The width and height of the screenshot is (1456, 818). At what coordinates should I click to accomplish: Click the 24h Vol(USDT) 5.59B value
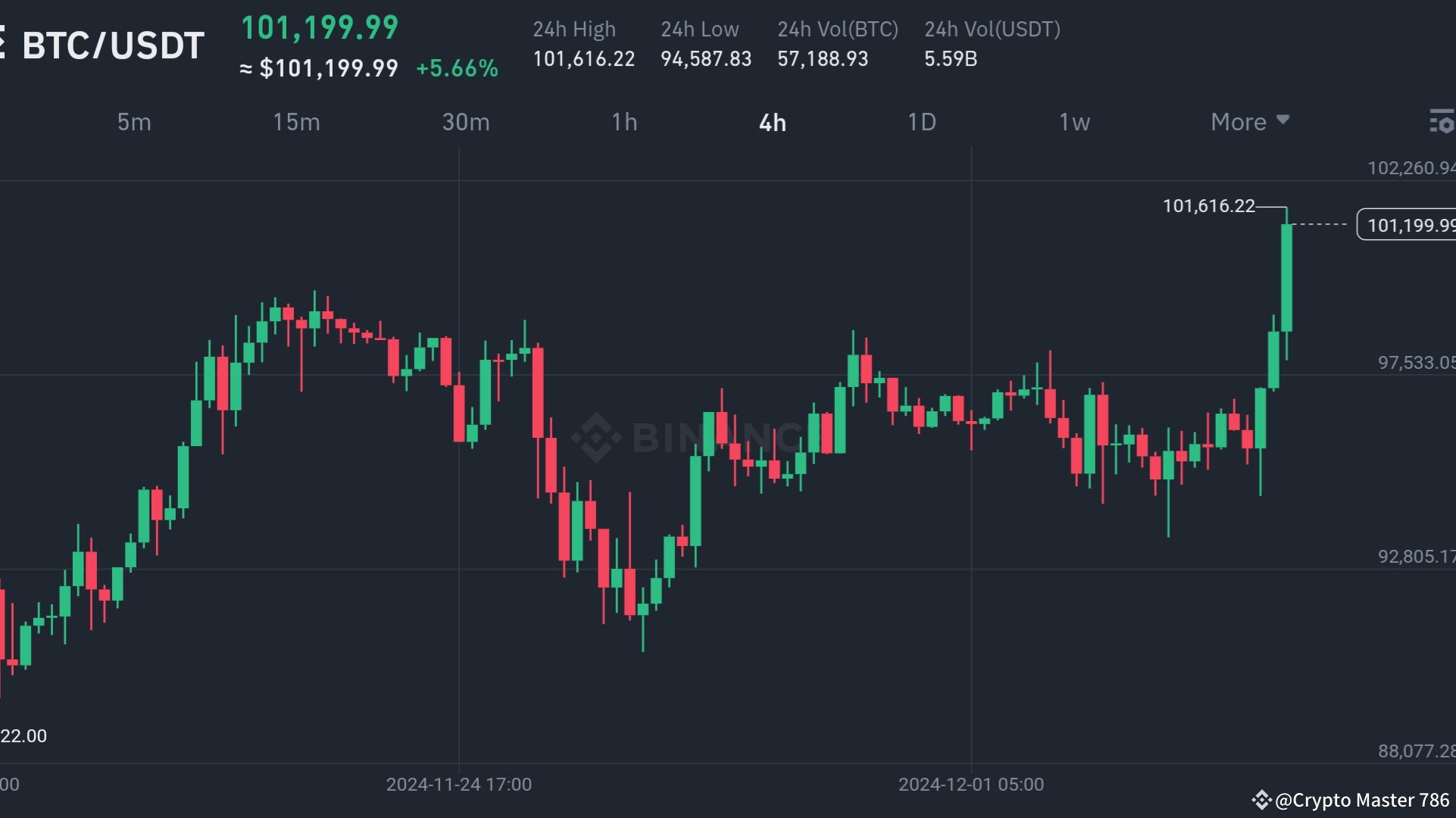point(950,58)
